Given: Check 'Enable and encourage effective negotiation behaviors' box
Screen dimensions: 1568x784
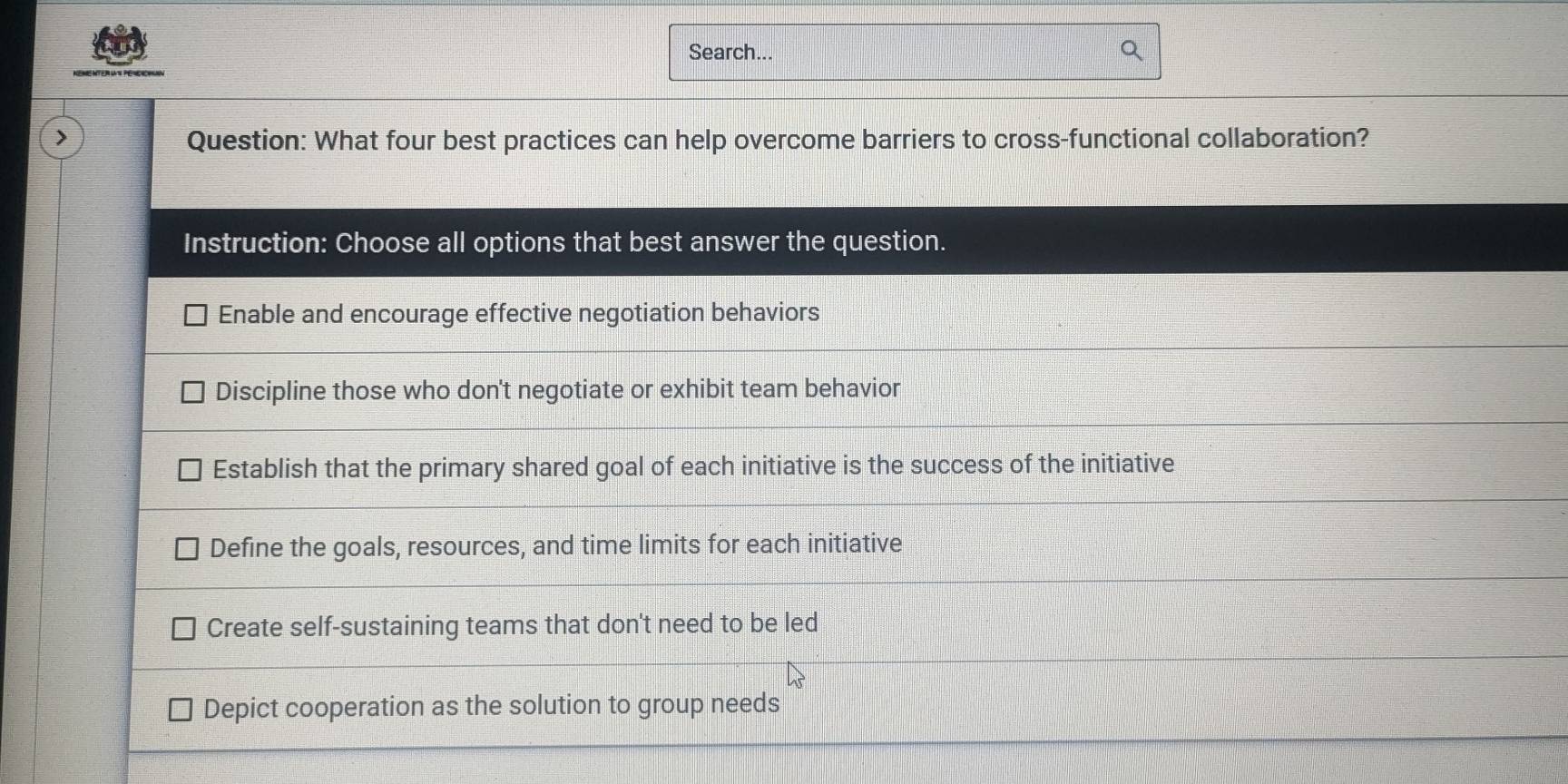Looking at the screenshot, I should pos(195,315).
